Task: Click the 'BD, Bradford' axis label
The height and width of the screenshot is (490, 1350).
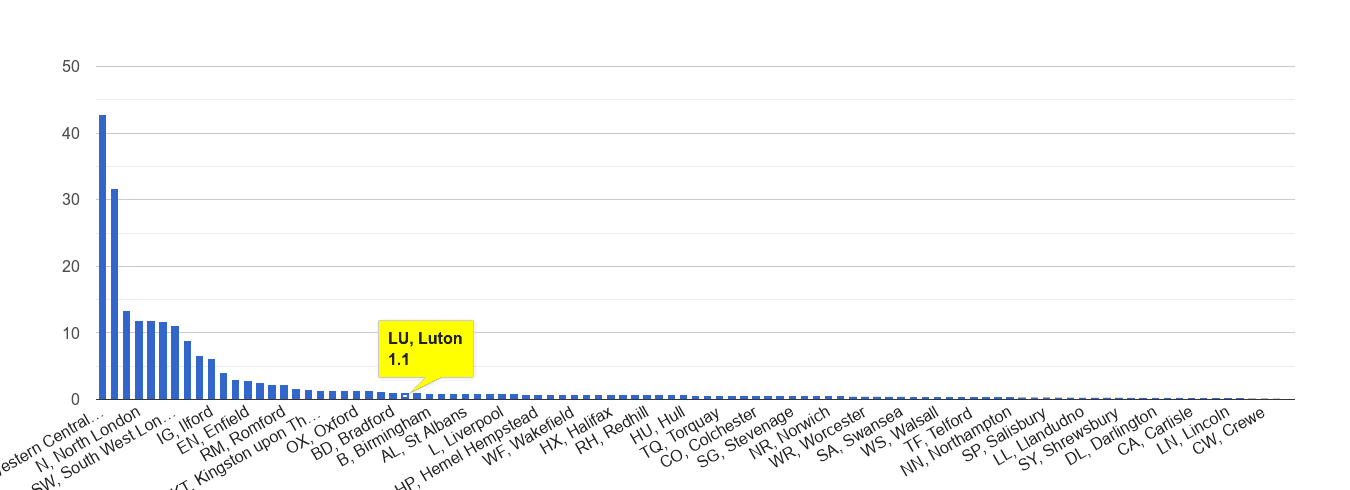Action: [352, 431]
